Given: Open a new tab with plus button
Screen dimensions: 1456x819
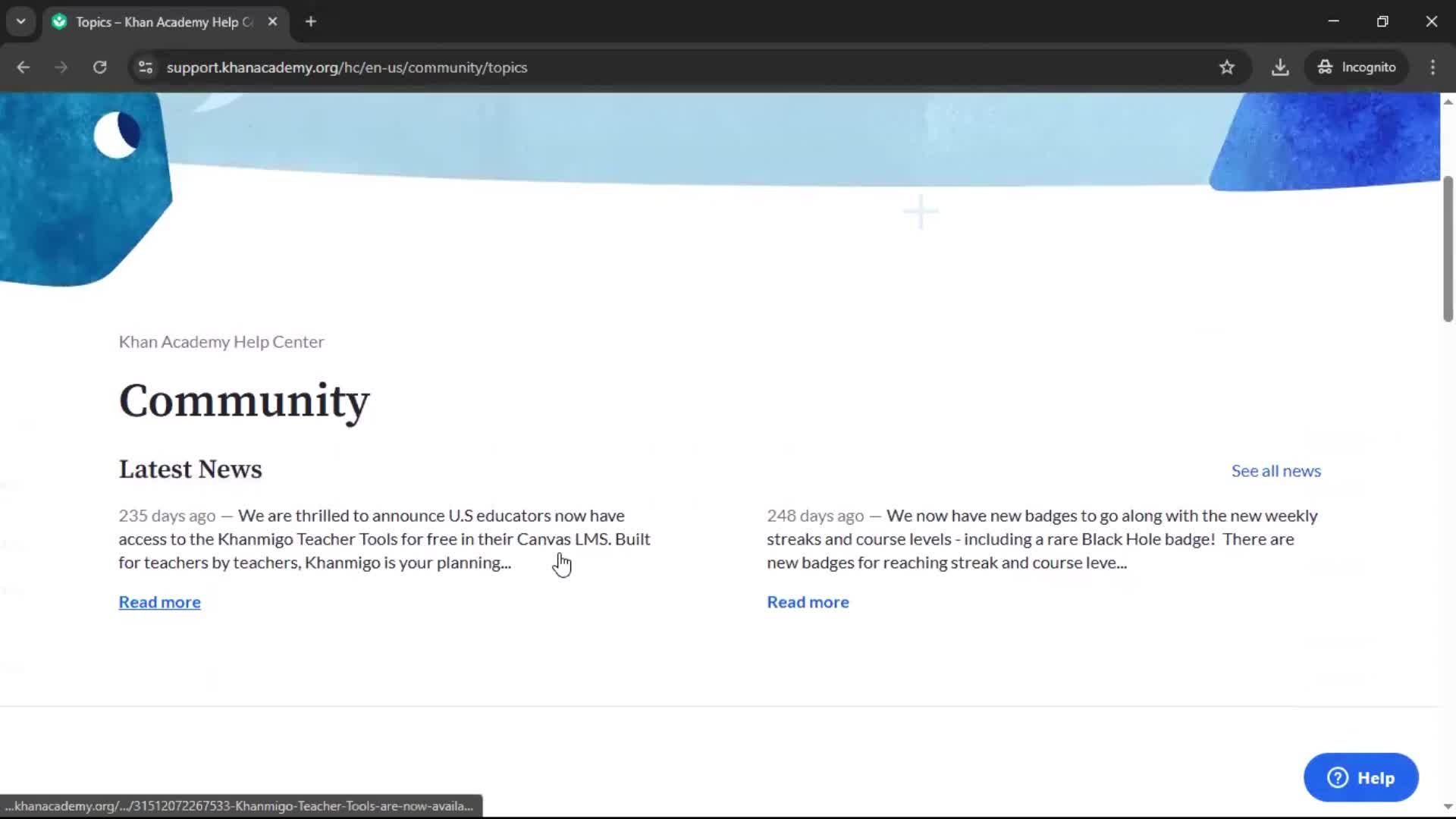Looking at the screenshot, I should tap(311, 21).
